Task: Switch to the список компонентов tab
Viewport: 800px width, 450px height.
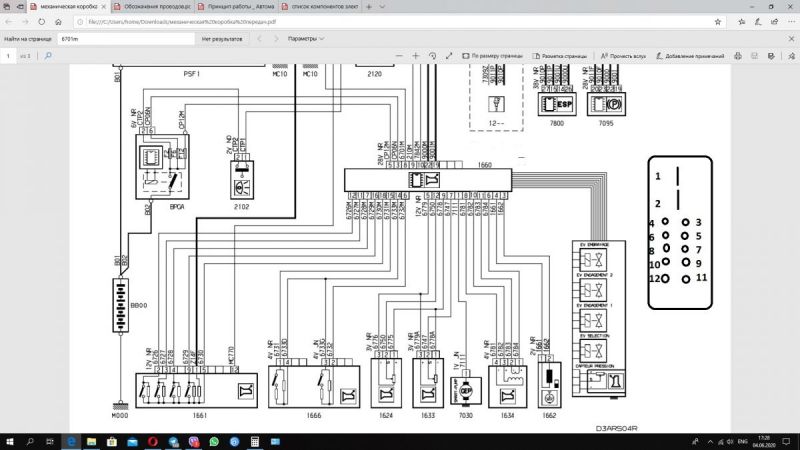Action: point(320,7)
